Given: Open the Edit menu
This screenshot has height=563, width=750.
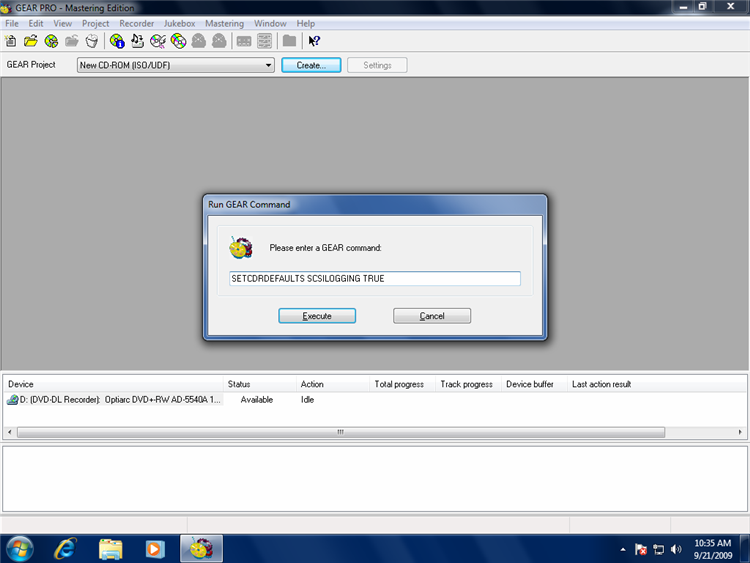Looking at the screenshot, I should [36, 23].
